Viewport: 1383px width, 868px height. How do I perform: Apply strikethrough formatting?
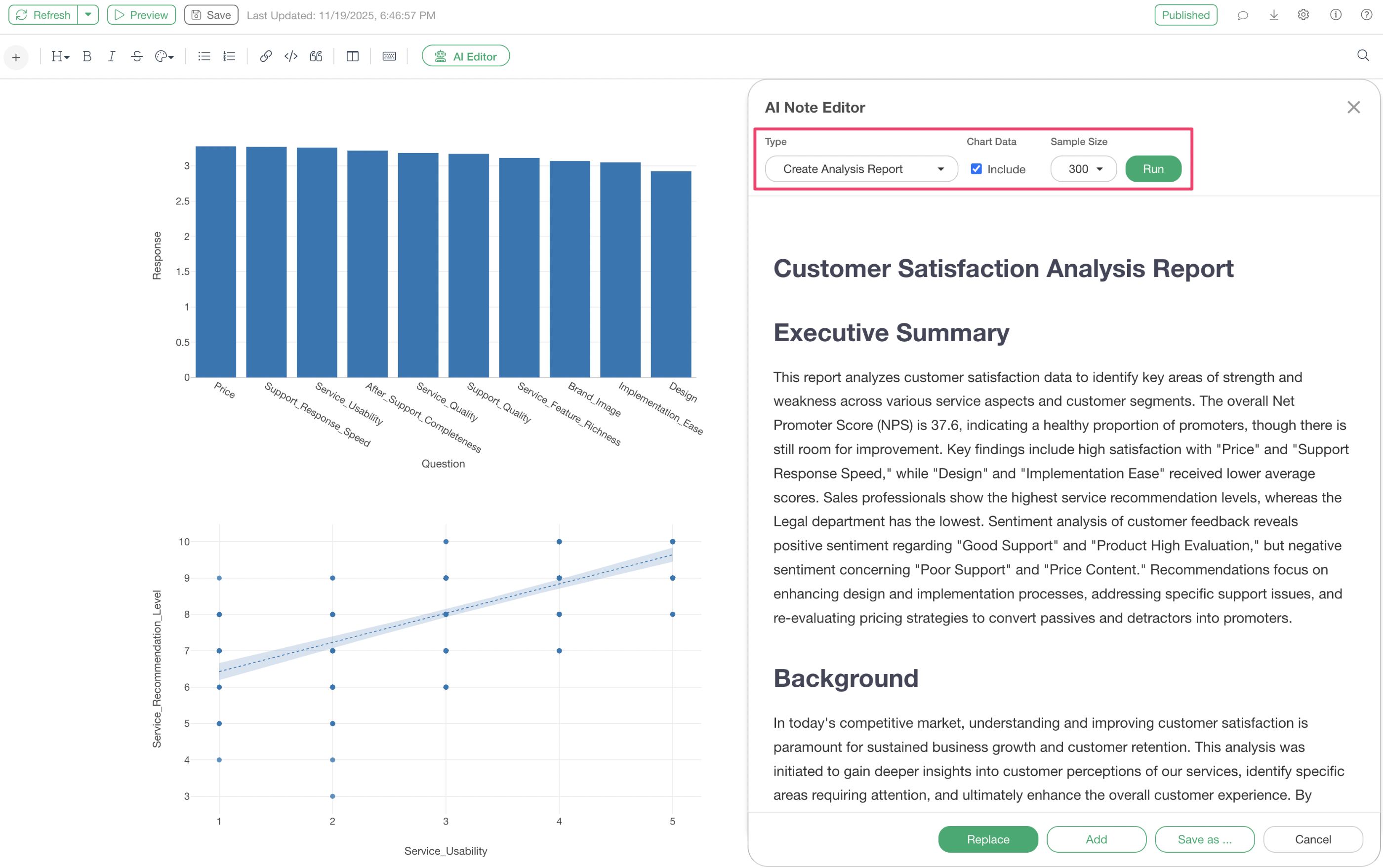pos(136,56)
